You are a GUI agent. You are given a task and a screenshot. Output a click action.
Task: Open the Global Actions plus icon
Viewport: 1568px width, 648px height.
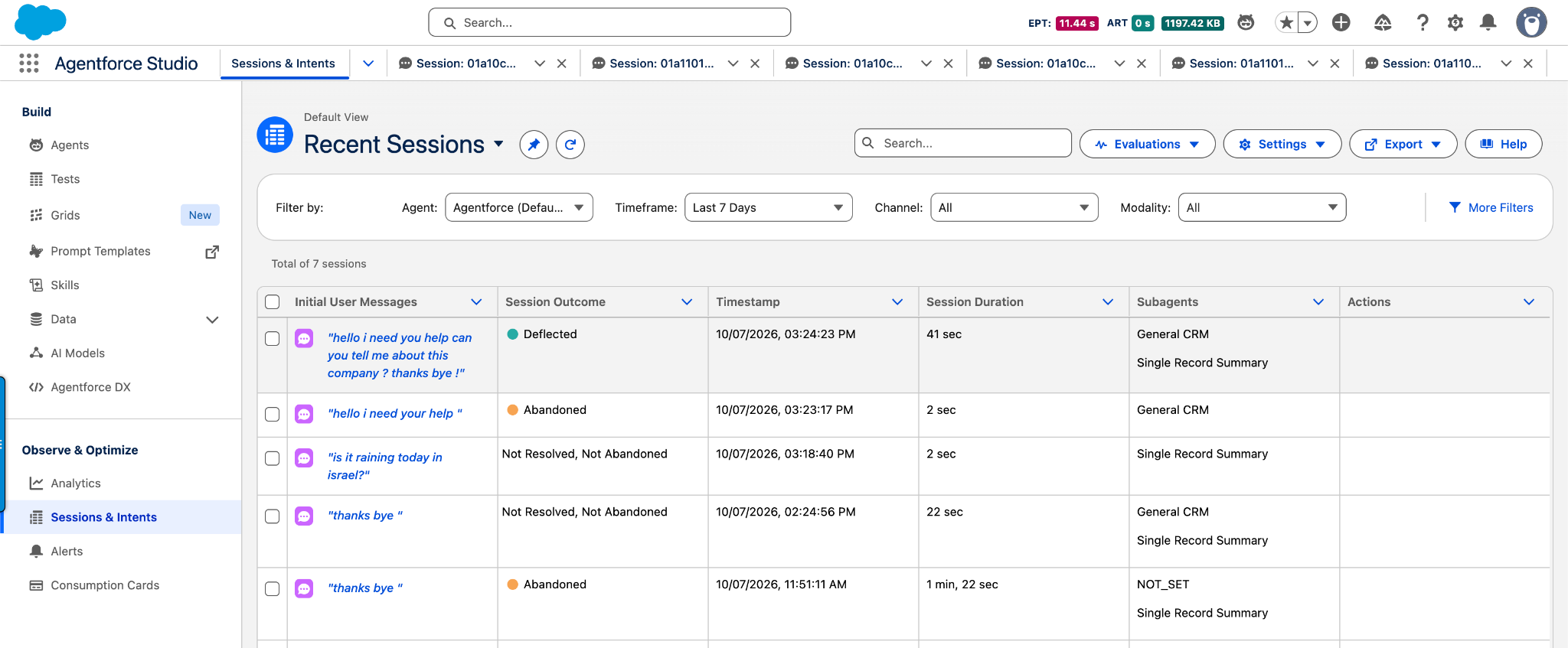[1341, 23]
